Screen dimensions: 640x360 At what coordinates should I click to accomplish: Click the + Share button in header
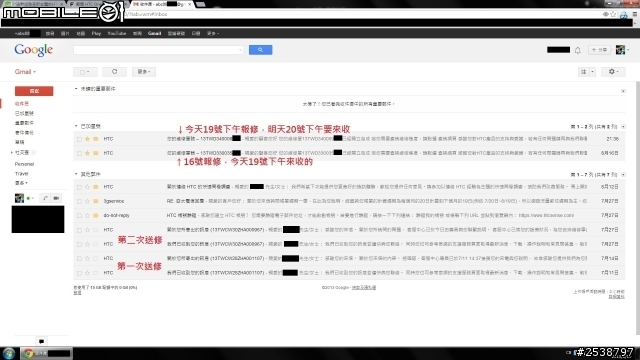point(599,50)
